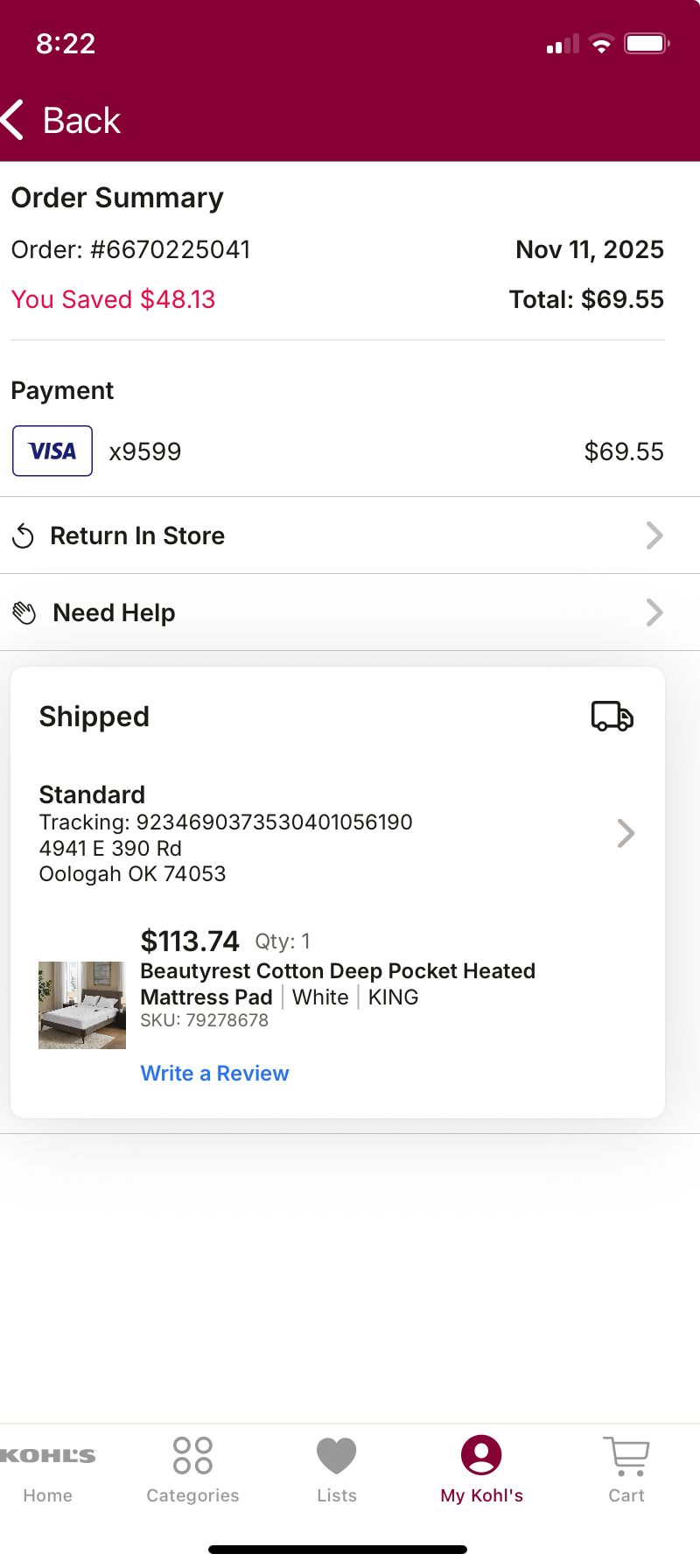Tap the Back text button
This screenshot has width=700, height=1568.
[x=81, y=121]
